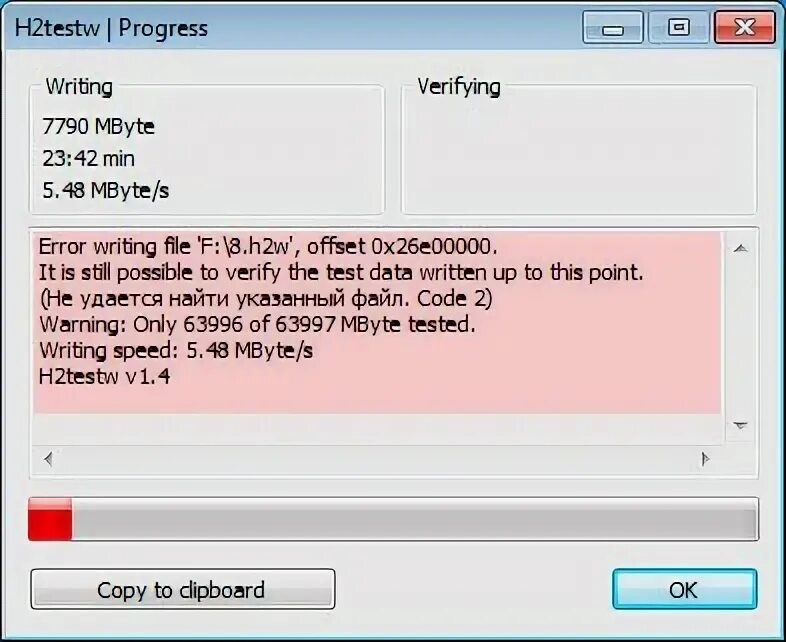Click the log's scroll left arrow
This screenshot has height=642, width=786.
click(49, 459)
